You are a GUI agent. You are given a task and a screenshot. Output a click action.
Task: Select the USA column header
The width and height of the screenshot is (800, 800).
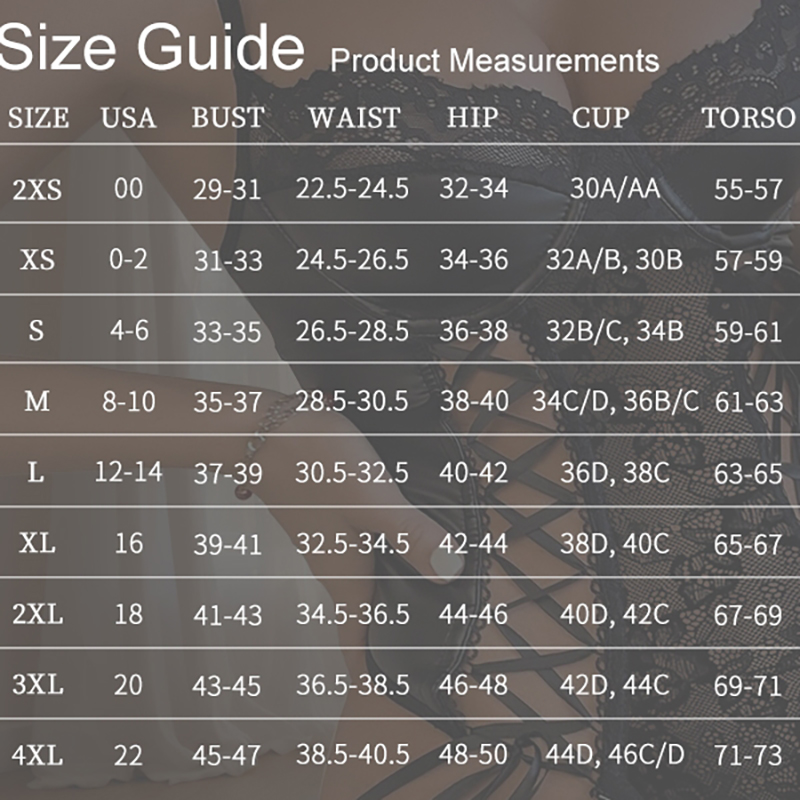click(x=128, y=118)
